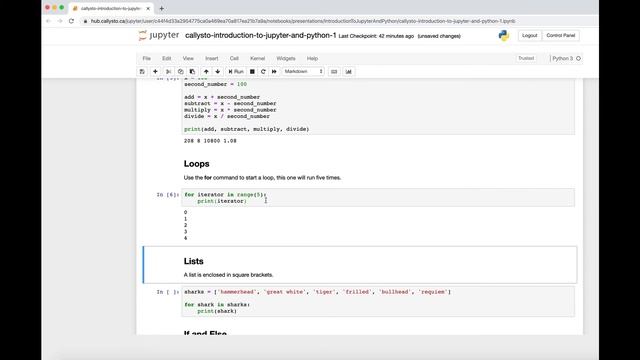This screenshot has height=360, width=640.
Task: Click the (unsaved changes) status text
Action: 439,36
